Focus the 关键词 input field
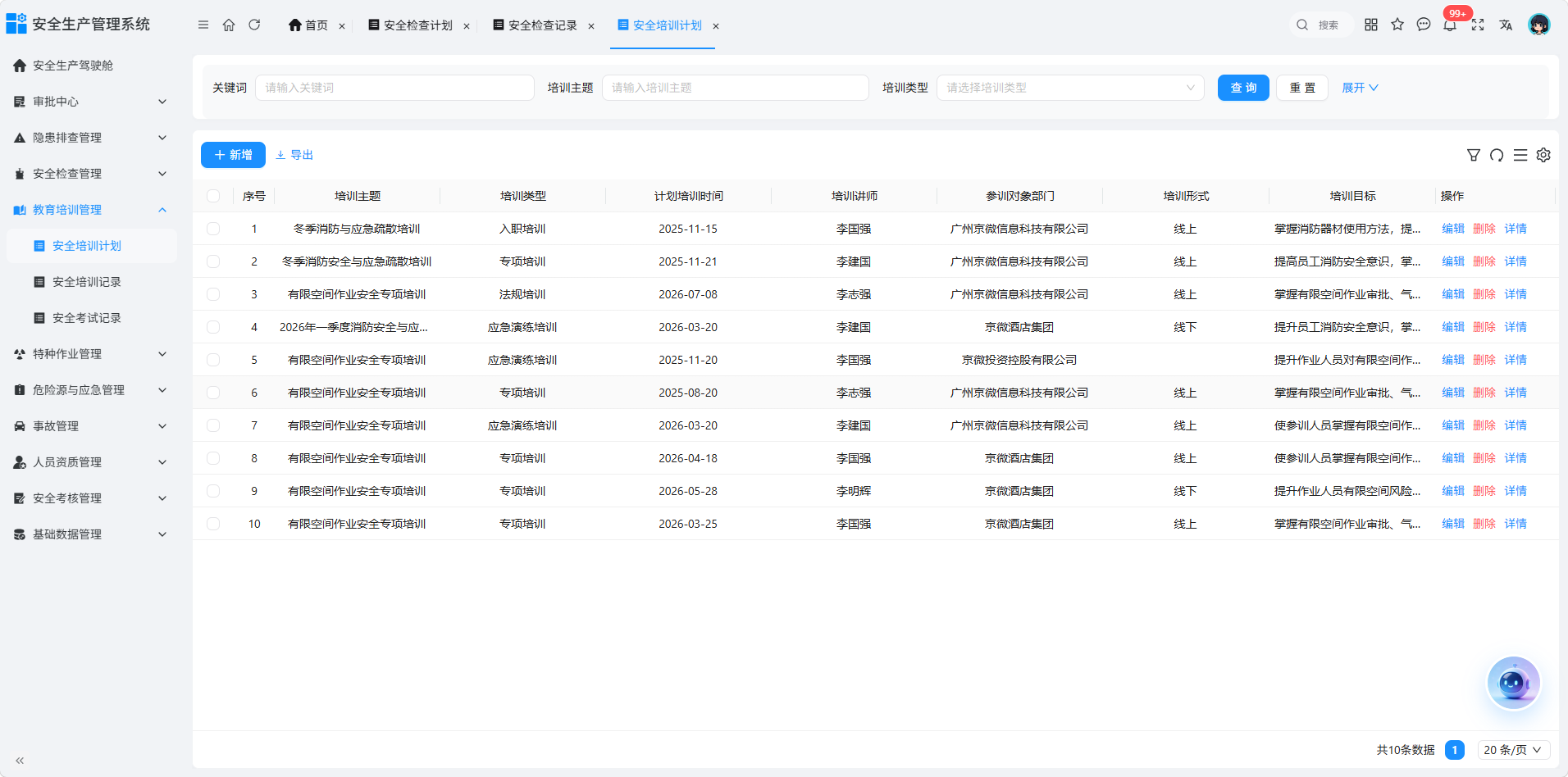Viewport: 1568px width, 777px height. [394, 88]
